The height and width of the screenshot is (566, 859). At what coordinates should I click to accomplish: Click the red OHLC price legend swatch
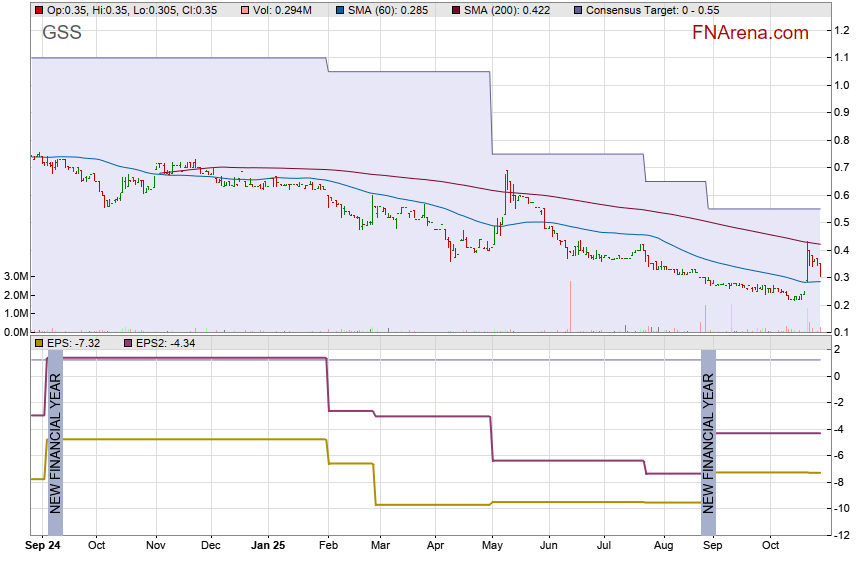(39, 10)
